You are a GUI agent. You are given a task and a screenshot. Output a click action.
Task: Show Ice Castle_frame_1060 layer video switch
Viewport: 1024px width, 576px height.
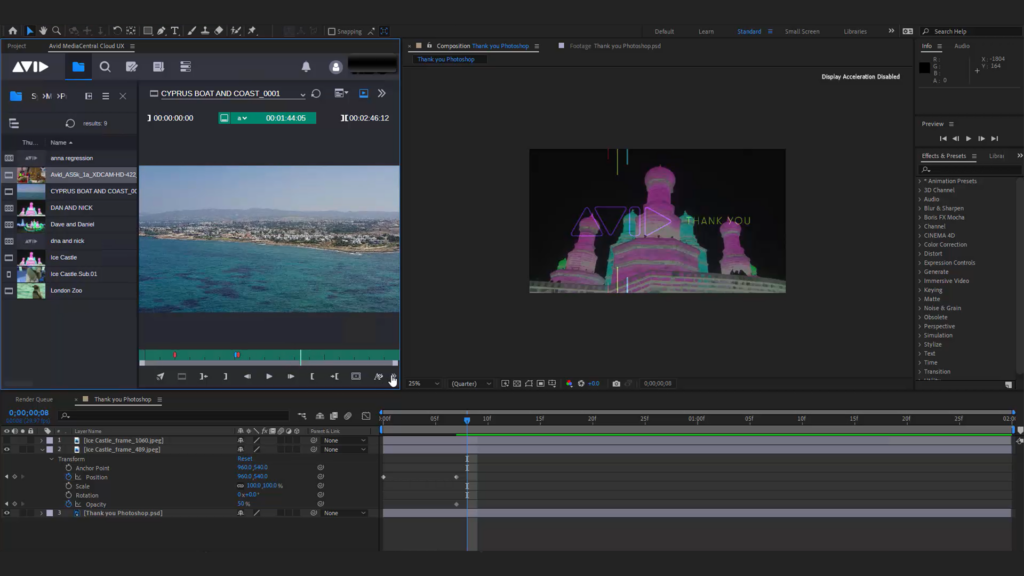pyautogui.click(x=7, y=440)
